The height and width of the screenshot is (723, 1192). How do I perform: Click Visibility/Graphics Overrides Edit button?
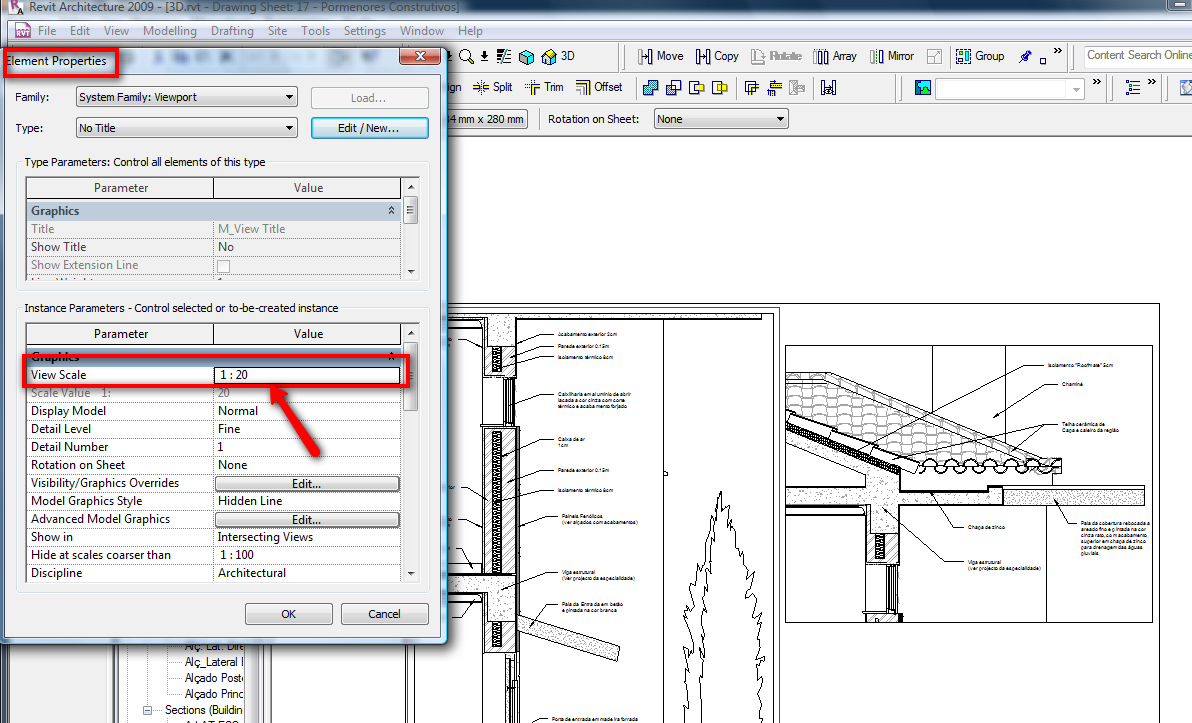click(306, 483)
